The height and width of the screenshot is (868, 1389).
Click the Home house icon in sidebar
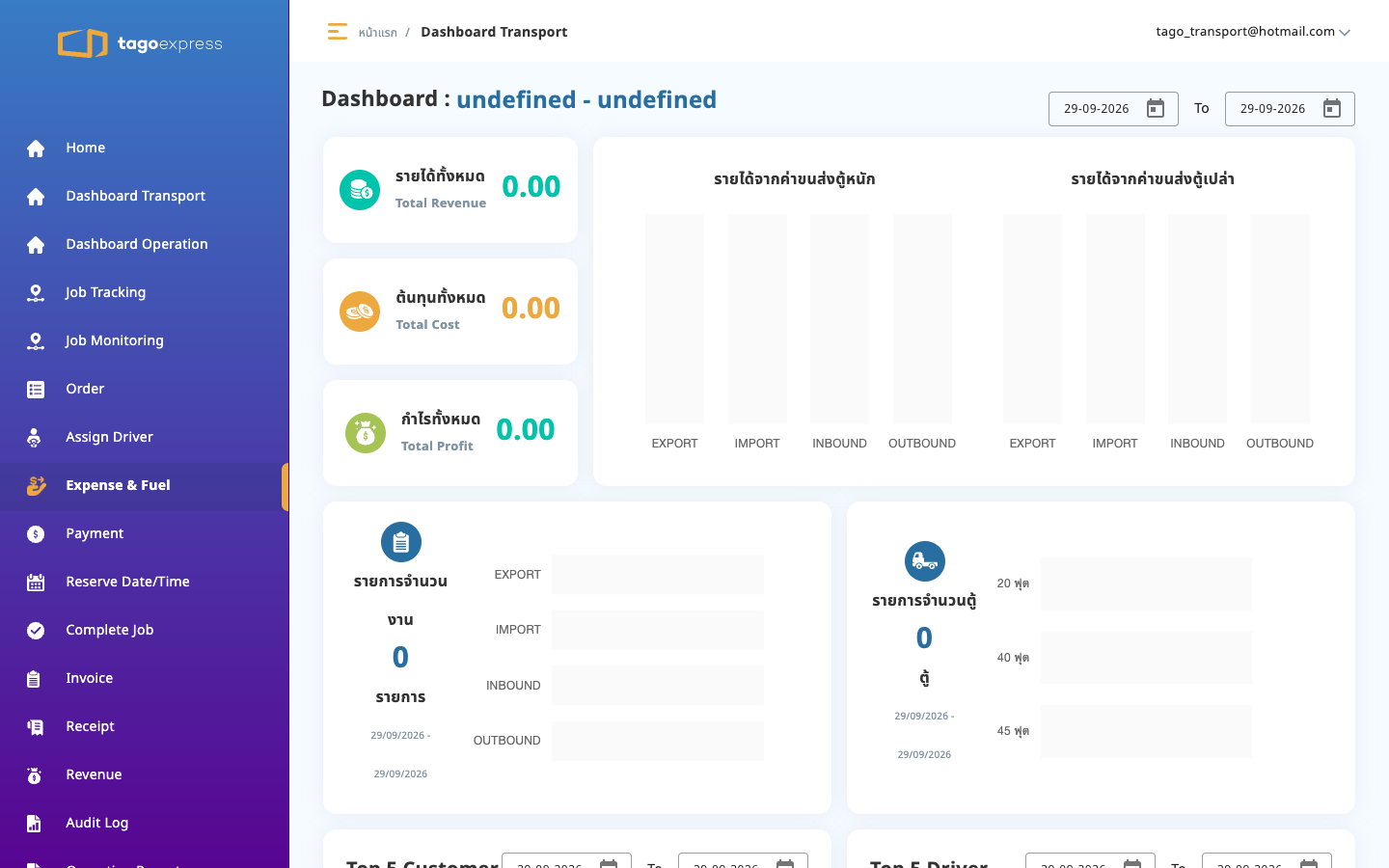point(36,148)
